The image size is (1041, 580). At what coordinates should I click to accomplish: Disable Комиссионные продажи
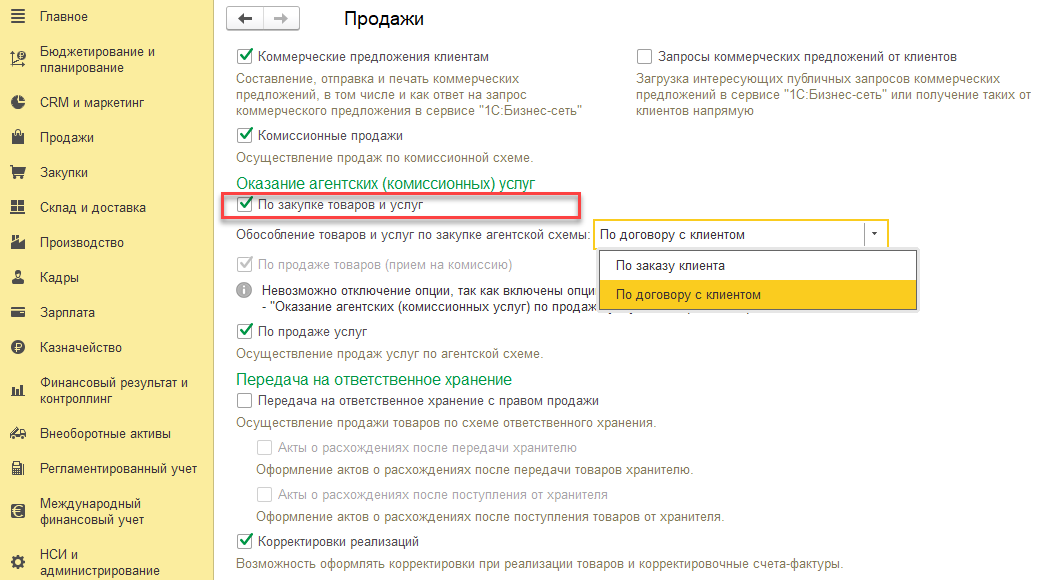coord(243,135)
